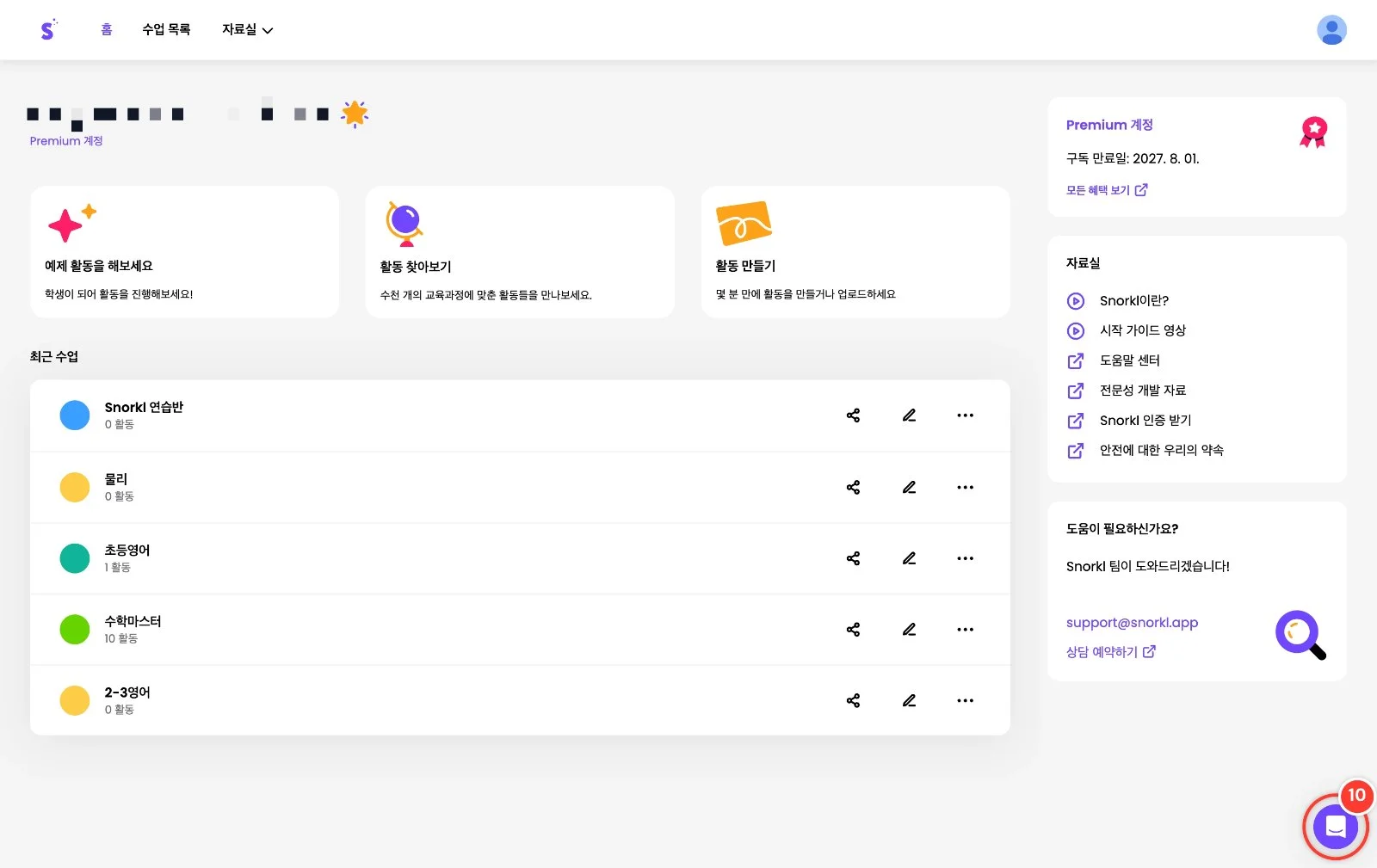Click the green 수학마스터 color circle

[x=75, y=629]
